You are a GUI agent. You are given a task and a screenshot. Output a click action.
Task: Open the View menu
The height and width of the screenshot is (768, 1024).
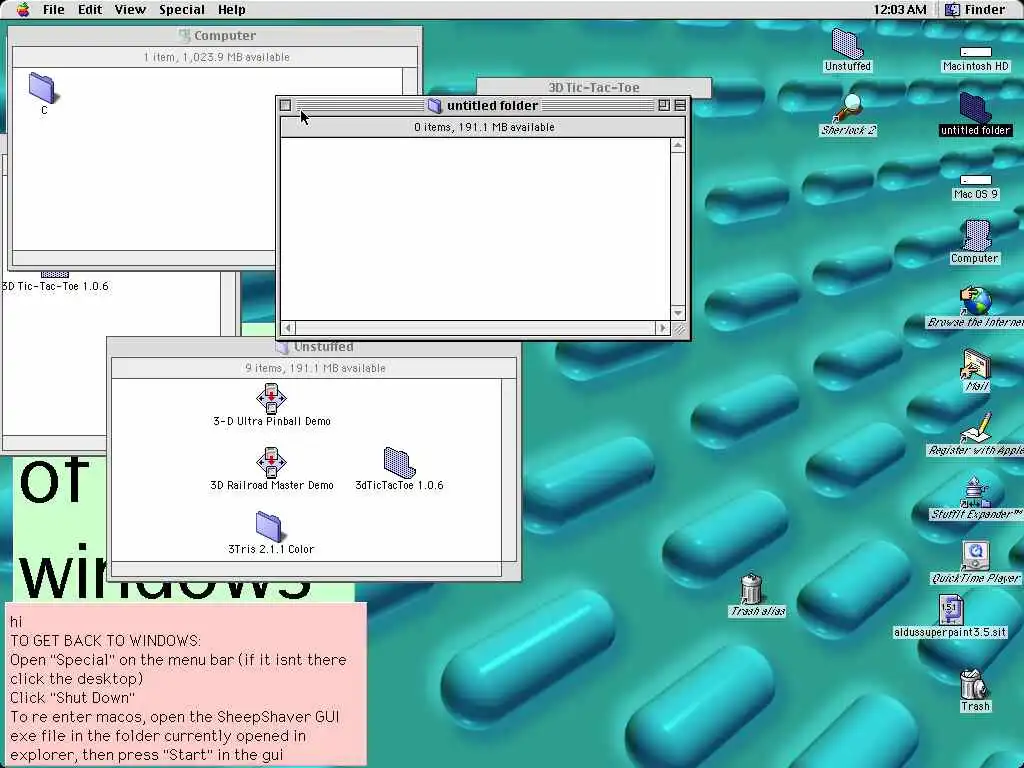pyautogui.click(x=130, y=10)
